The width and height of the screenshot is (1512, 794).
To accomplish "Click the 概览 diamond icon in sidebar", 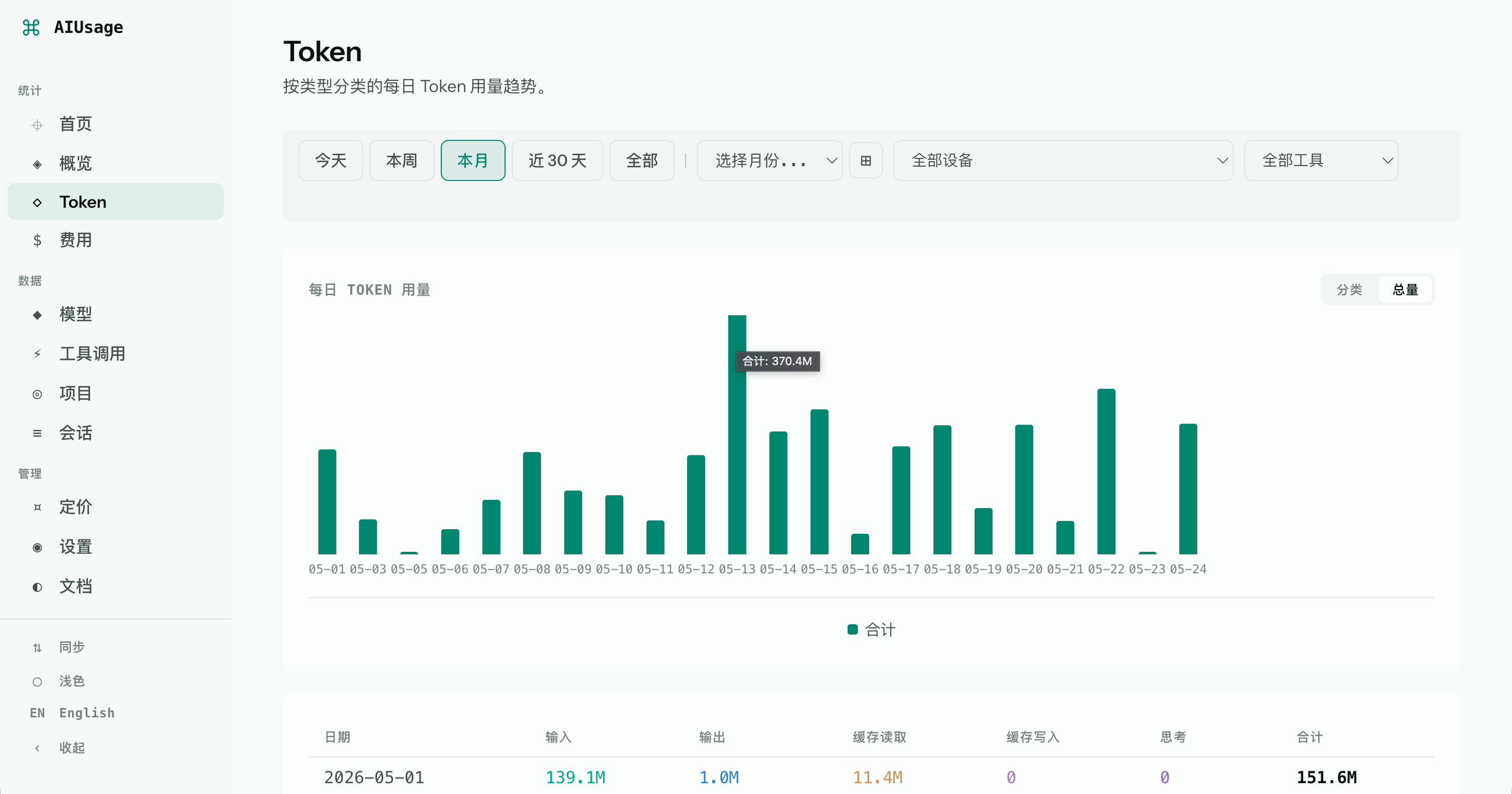I will (37, 164).
